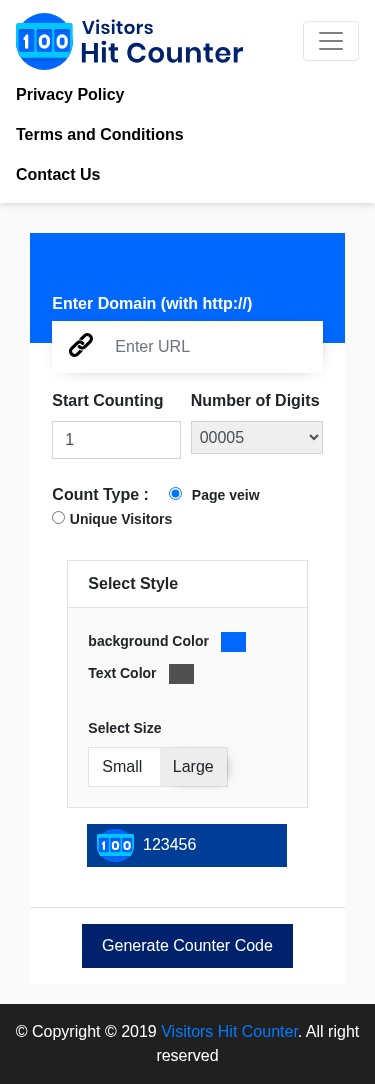Image resolution: width=375 pixels, height=1084 pixels.
Task: Select the Unique Visitors radio option
Action: (59, 518)
